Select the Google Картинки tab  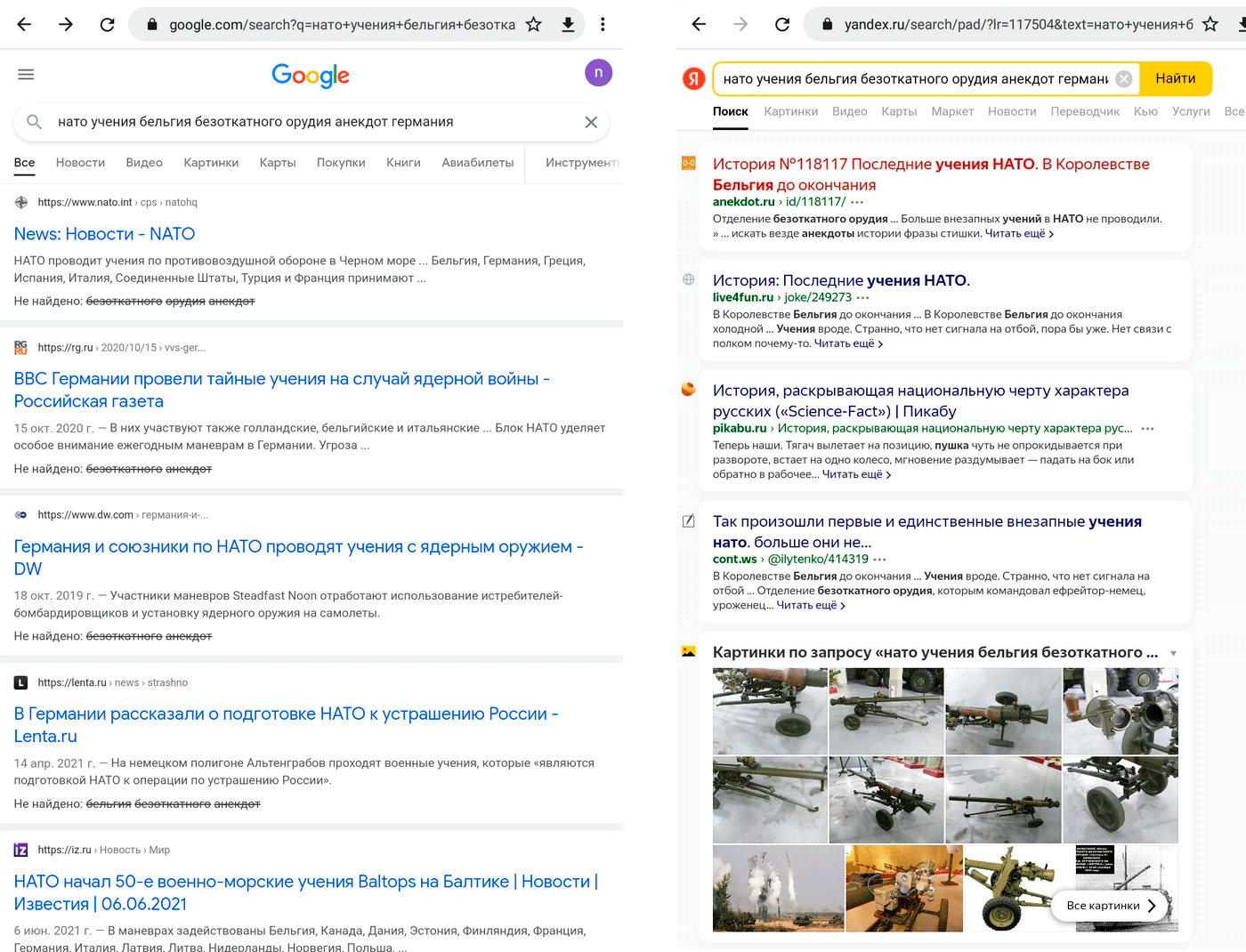point(211,163)
